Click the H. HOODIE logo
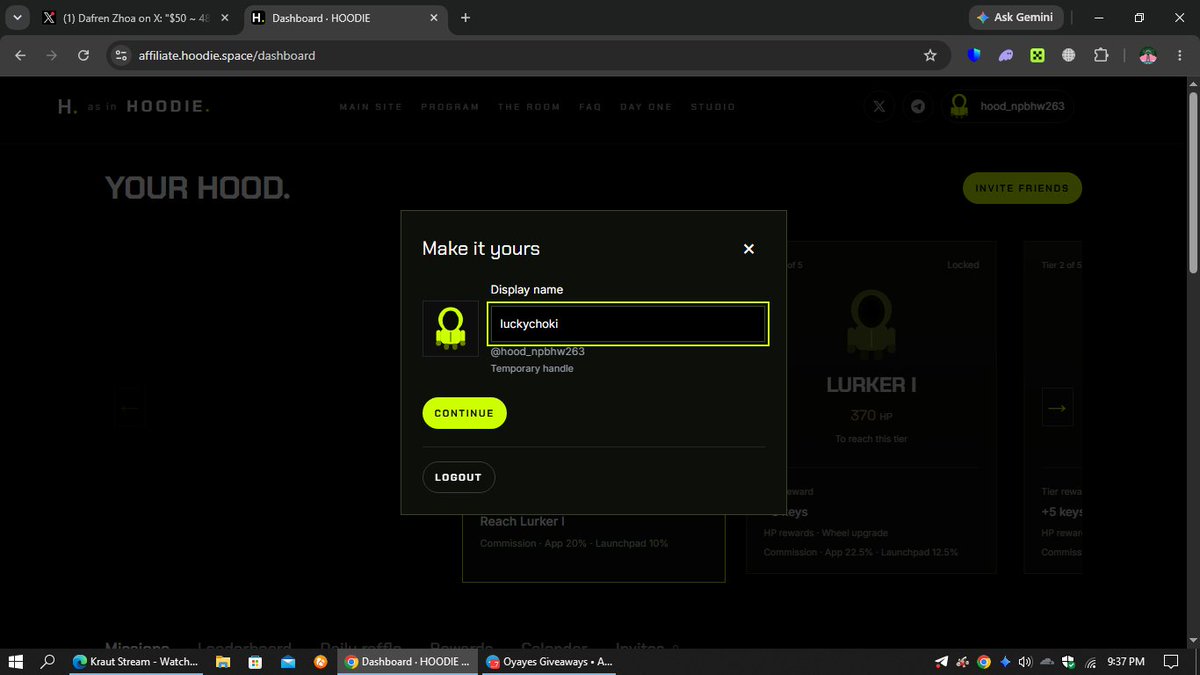 pos(134,106)
